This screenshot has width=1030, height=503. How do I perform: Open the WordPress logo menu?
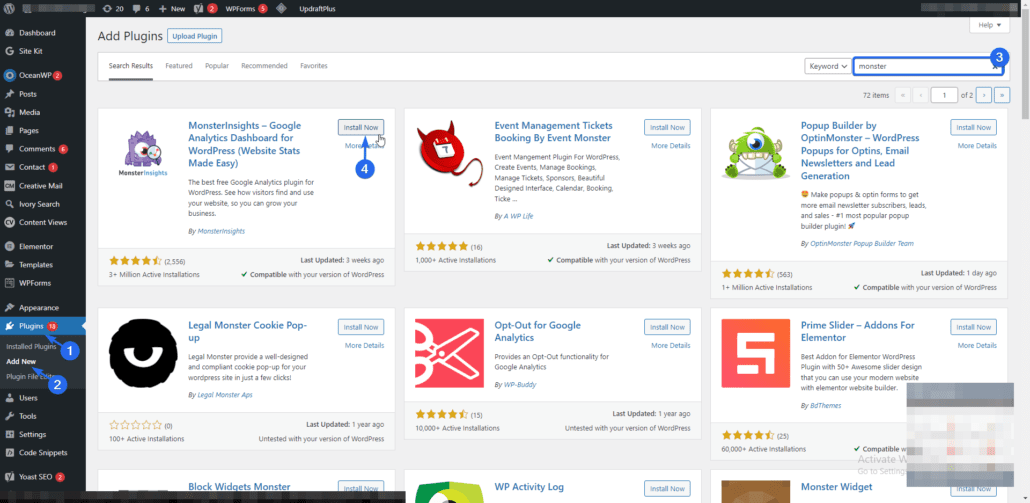pyautogui.click(x=9, y=9)
